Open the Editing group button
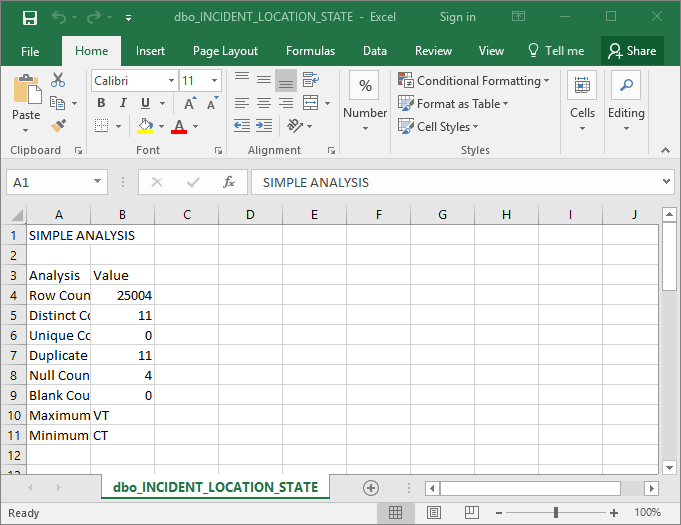 click(626, 102)
